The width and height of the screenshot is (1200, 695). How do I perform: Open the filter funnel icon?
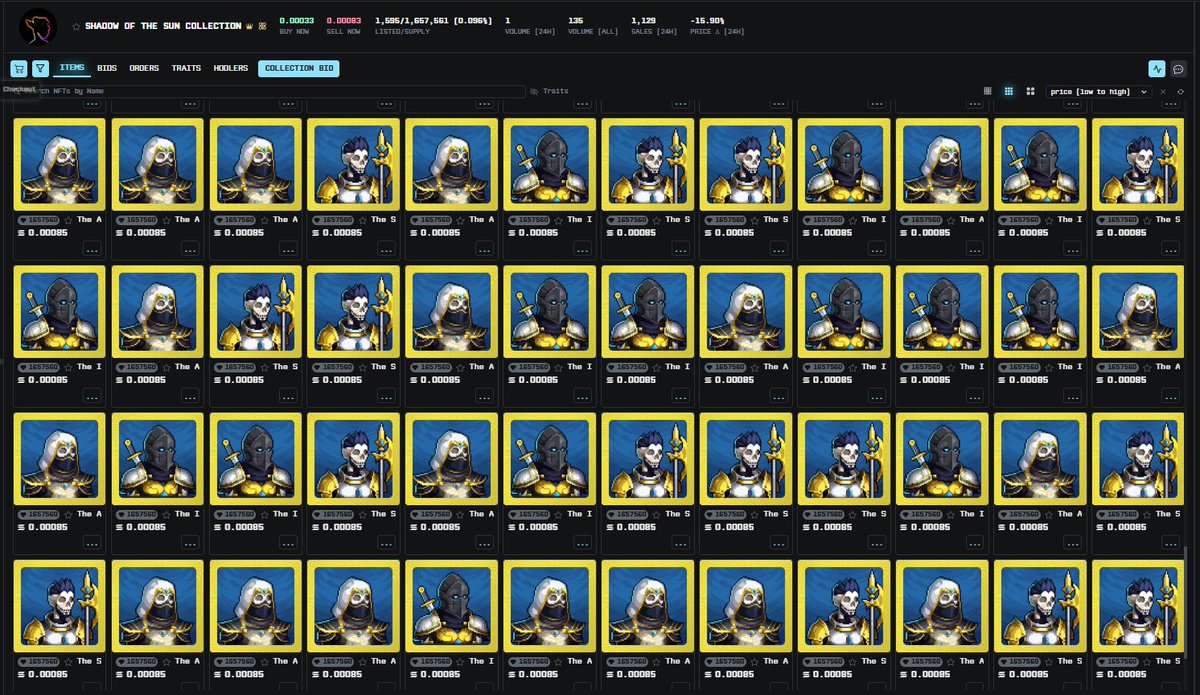click(x=40, y=69)
